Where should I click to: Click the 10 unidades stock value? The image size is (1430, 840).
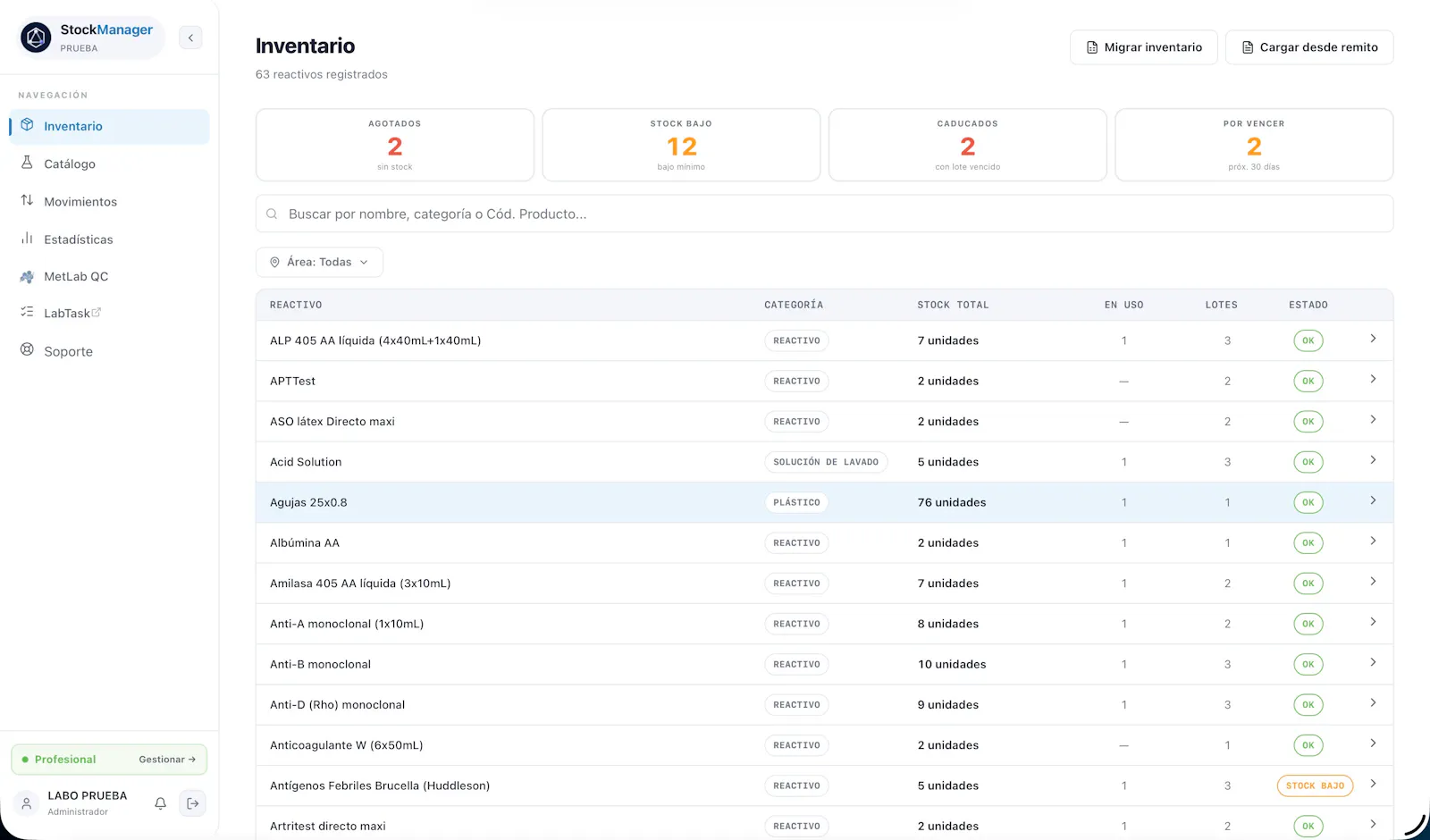click(952, 664)
